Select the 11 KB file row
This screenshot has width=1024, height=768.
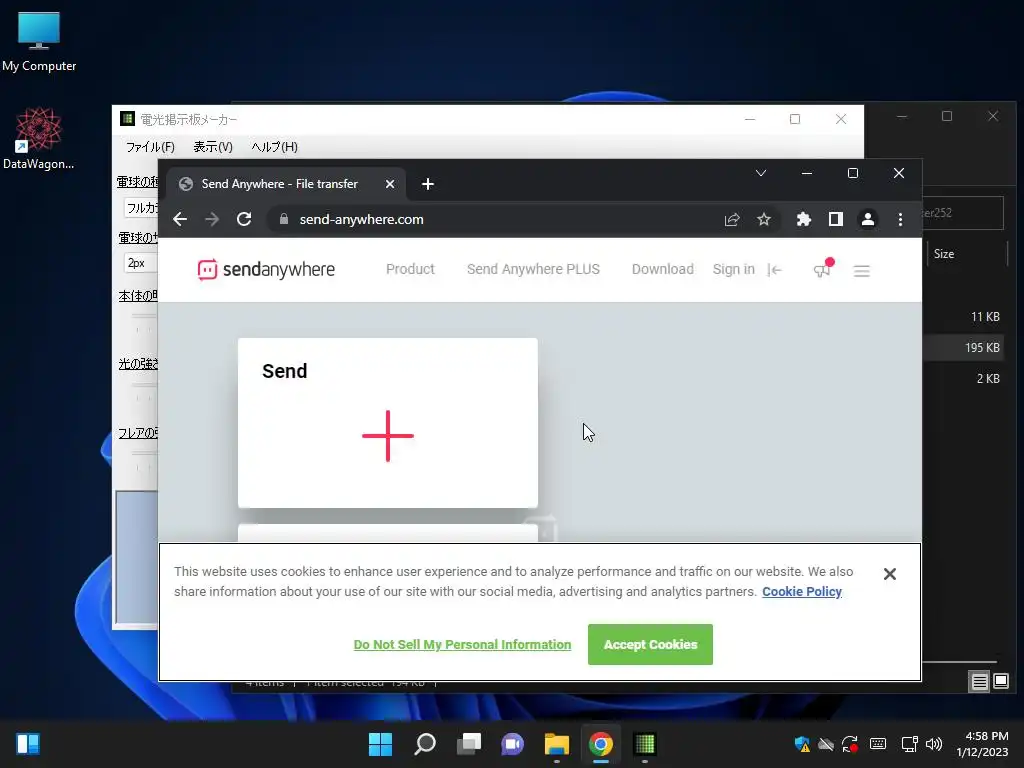[963, 317]
